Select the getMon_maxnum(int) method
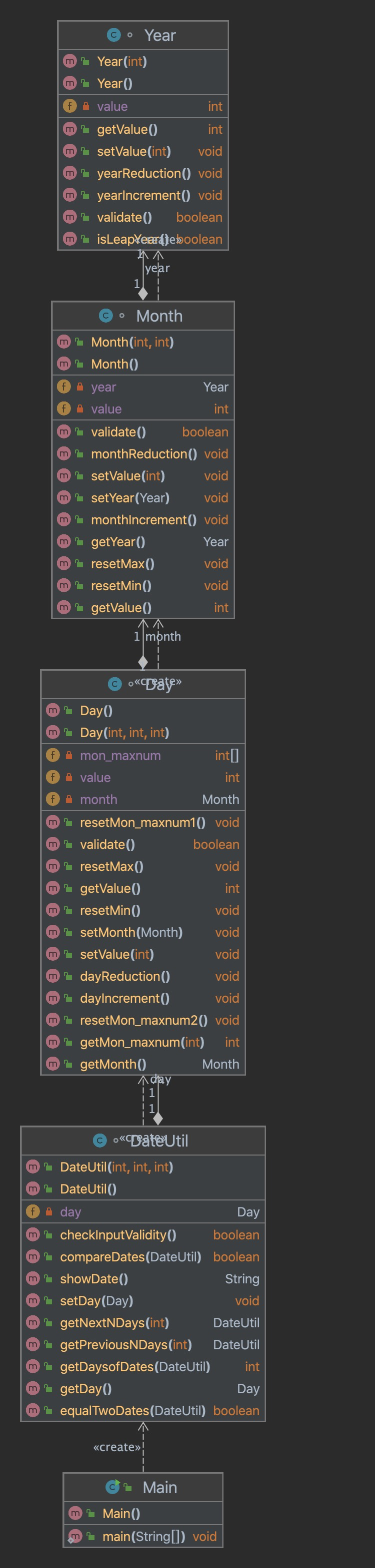Viewport: 375px width, 1568px height. pyautogui.click(x=142, y=1042)
